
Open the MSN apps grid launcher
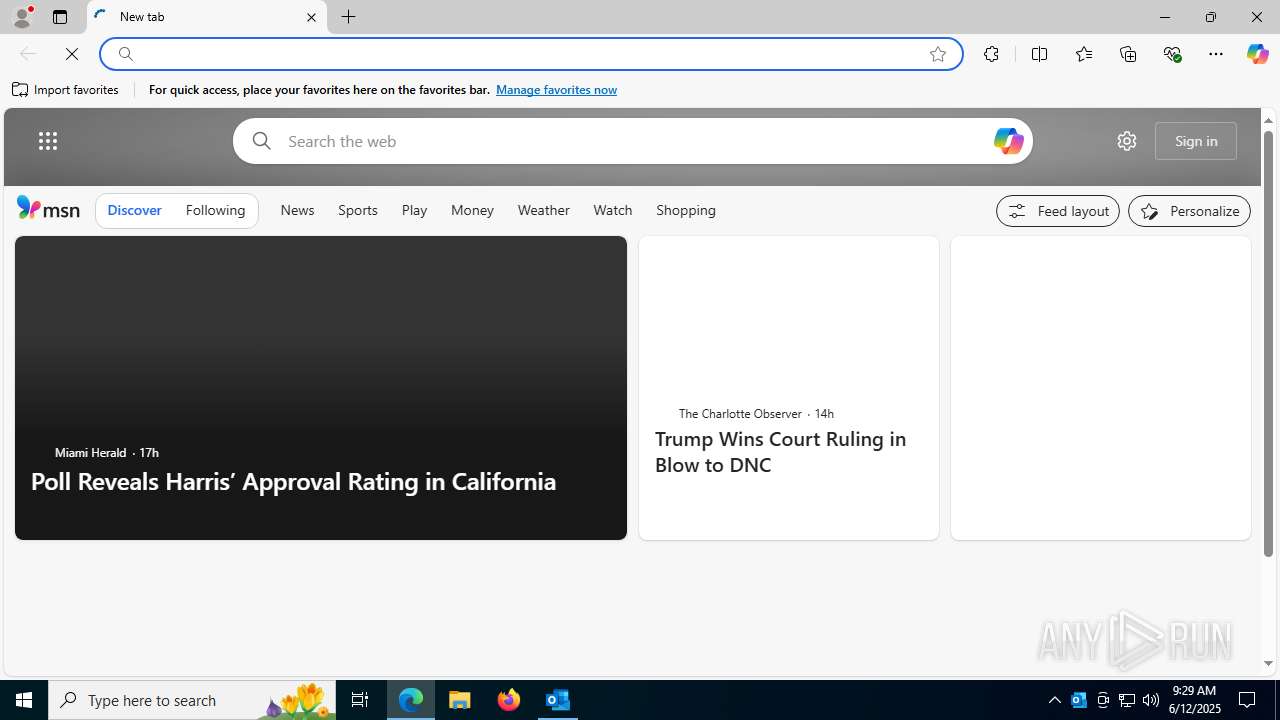click(48, 141)
